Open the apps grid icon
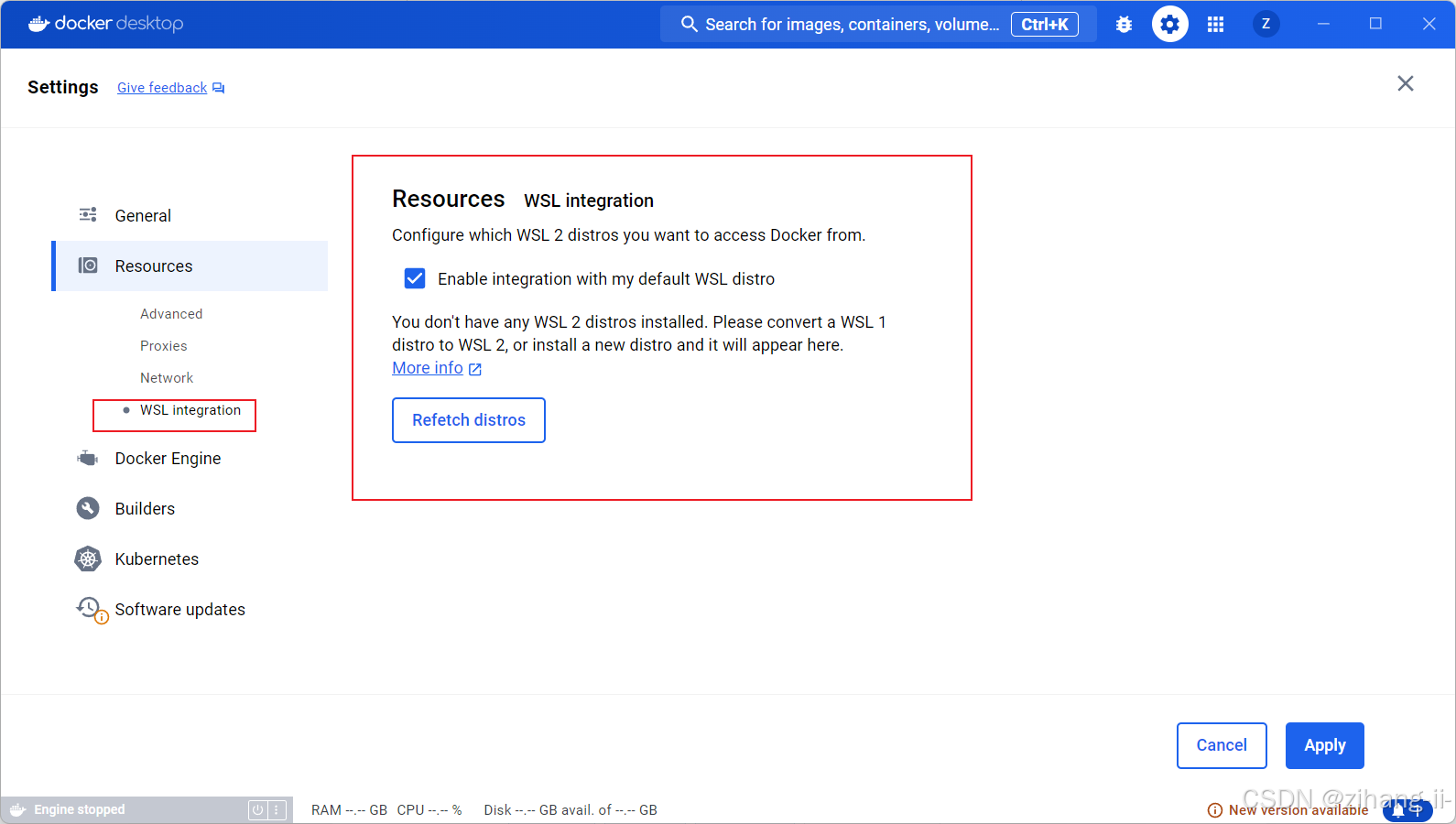The width and height of the screenshot is (1456, 824). 1215,25
